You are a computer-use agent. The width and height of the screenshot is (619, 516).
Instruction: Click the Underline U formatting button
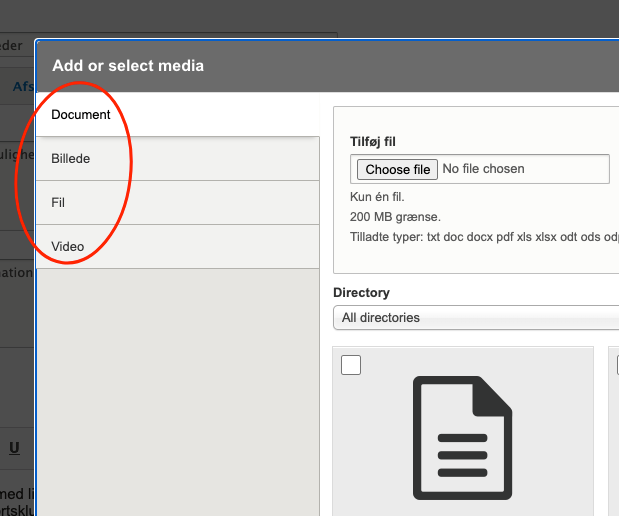(x=14, y=448)
